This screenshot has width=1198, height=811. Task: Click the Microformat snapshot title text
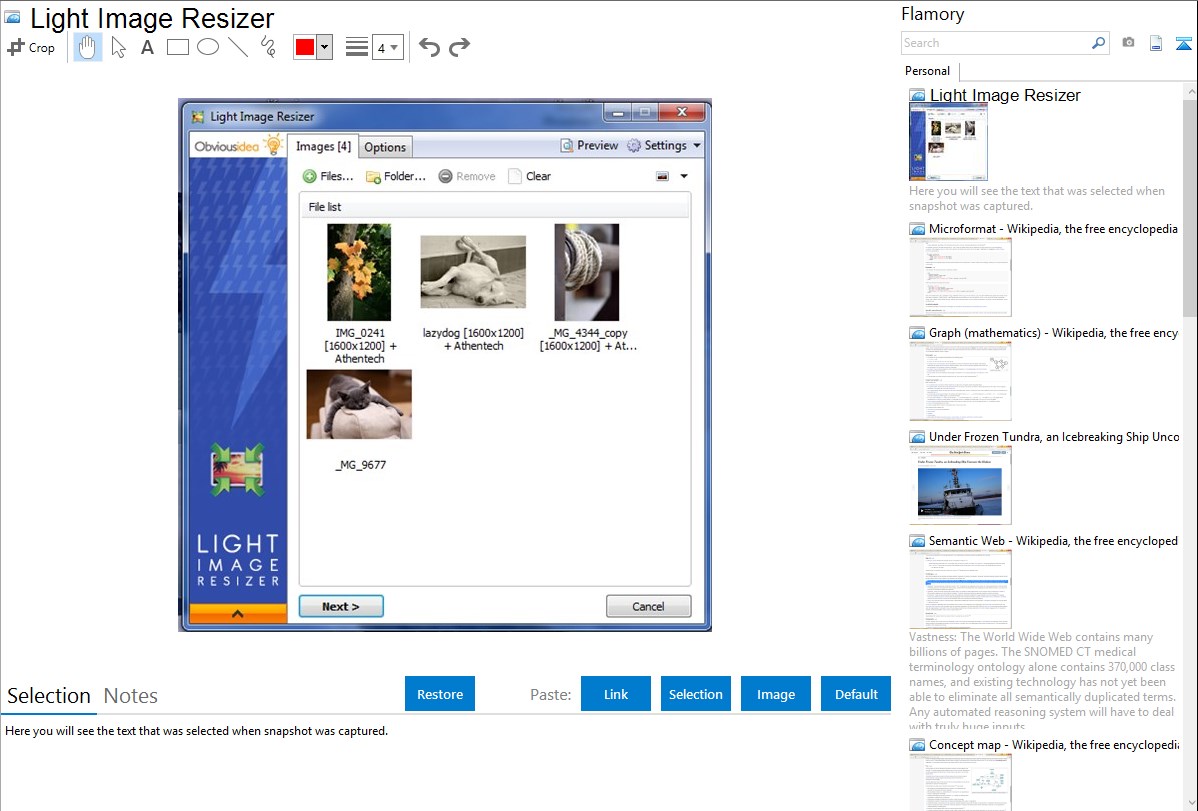[x=1053, y=229]
